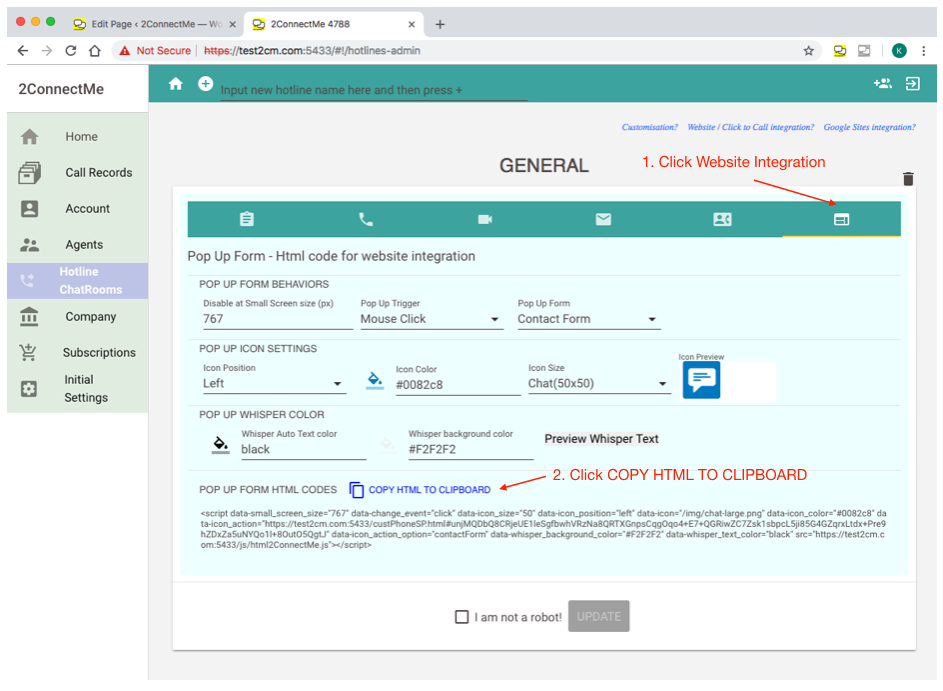This screenshot has height=691, width=943.
Task: Click the browser back arrow
Action: coord(23,51)
